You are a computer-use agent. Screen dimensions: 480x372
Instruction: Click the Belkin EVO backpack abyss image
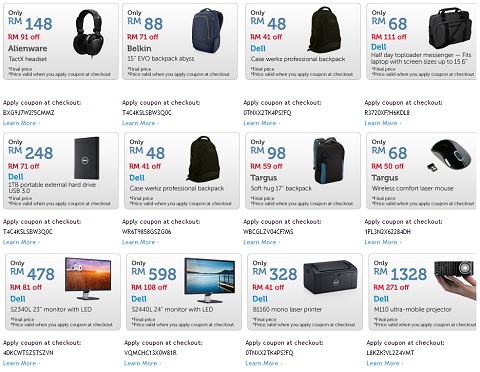click(208, 30)
